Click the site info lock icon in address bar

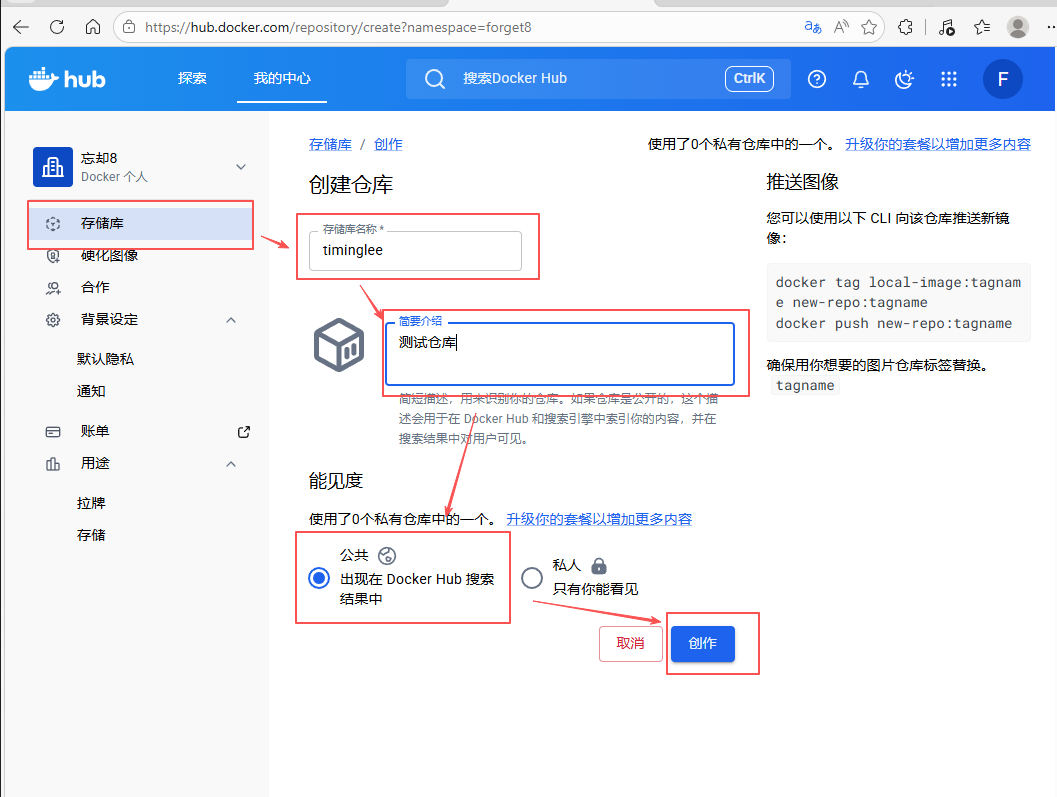click(x=129, y=27)
